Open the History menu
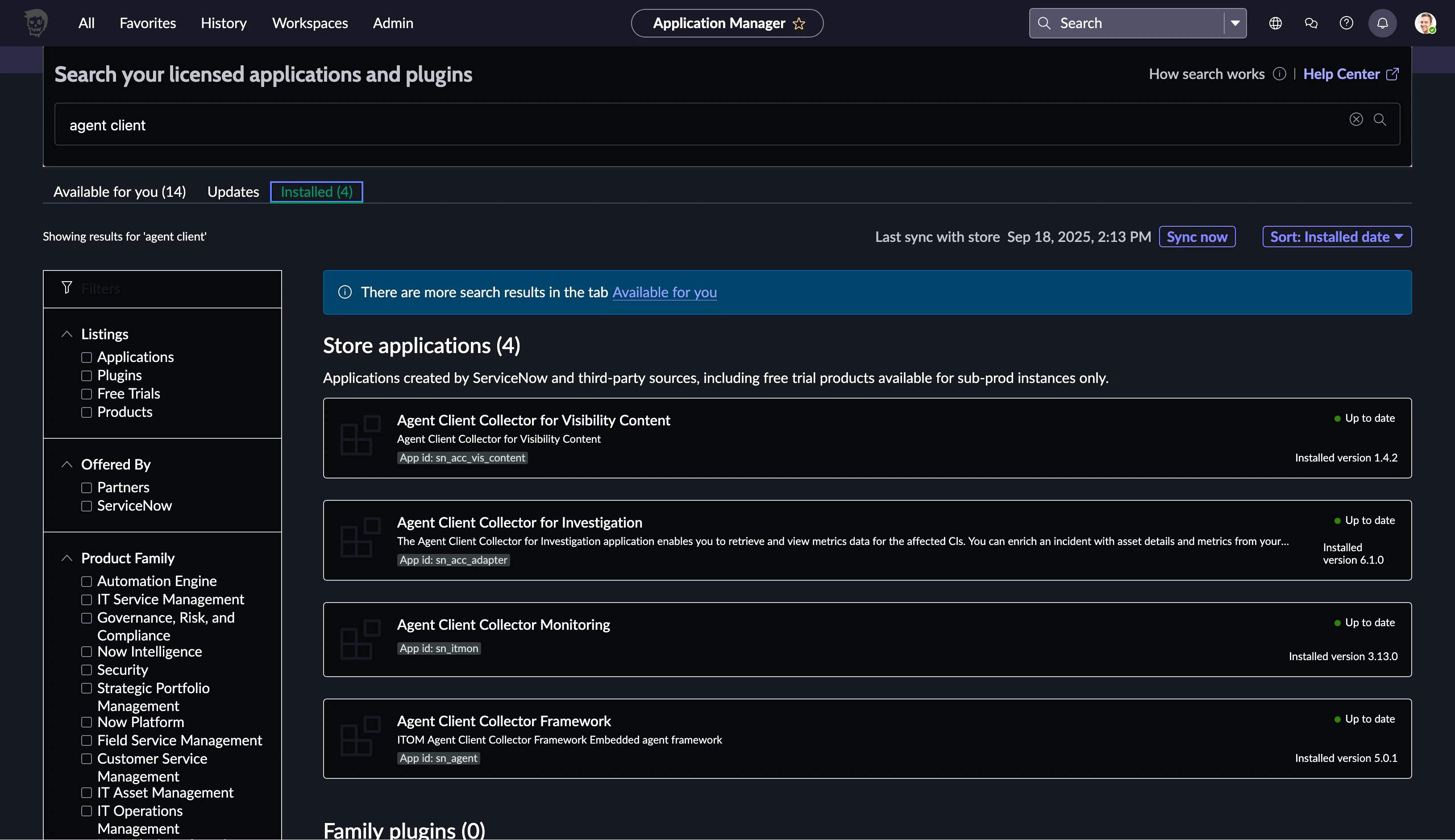Screen dimensions: 1455x840 pos(224,23)
